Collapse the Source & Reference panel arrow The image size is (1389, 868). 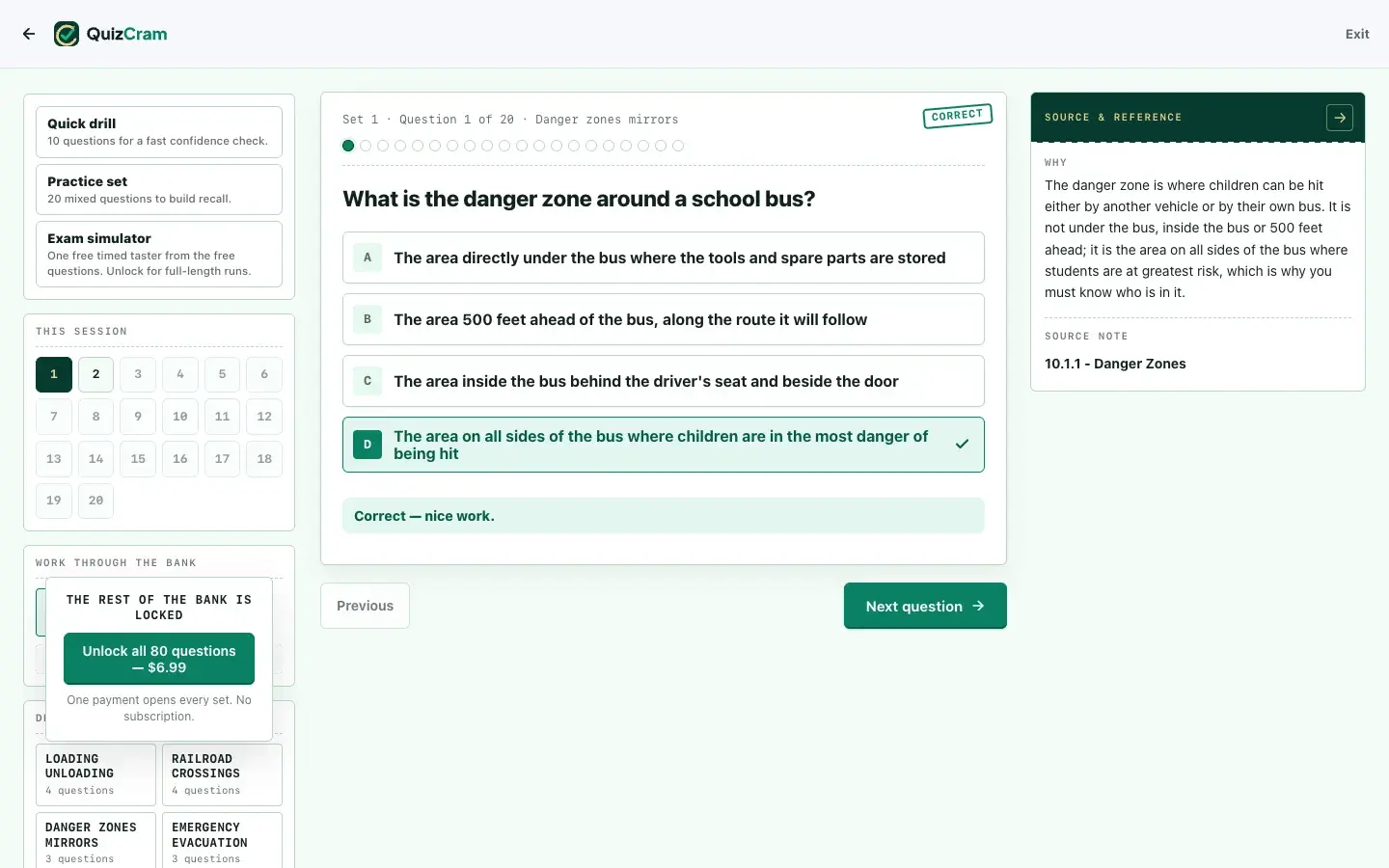click(1340, 118)
